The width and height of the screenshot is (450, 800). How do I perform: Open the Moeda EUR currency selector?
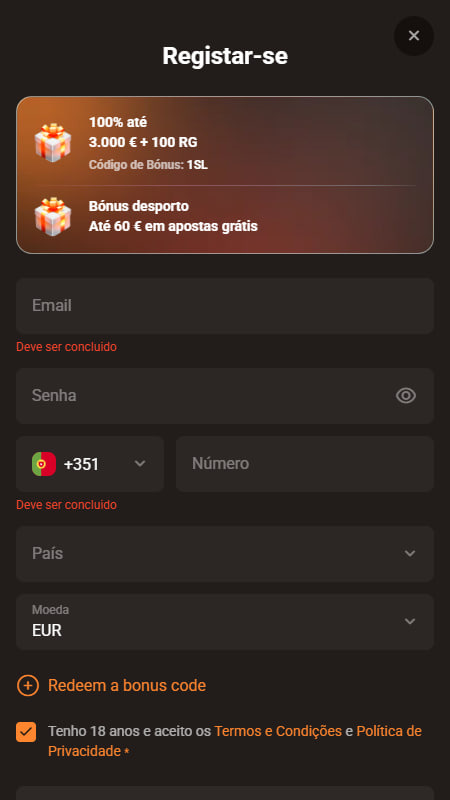(x=225, y=621)
